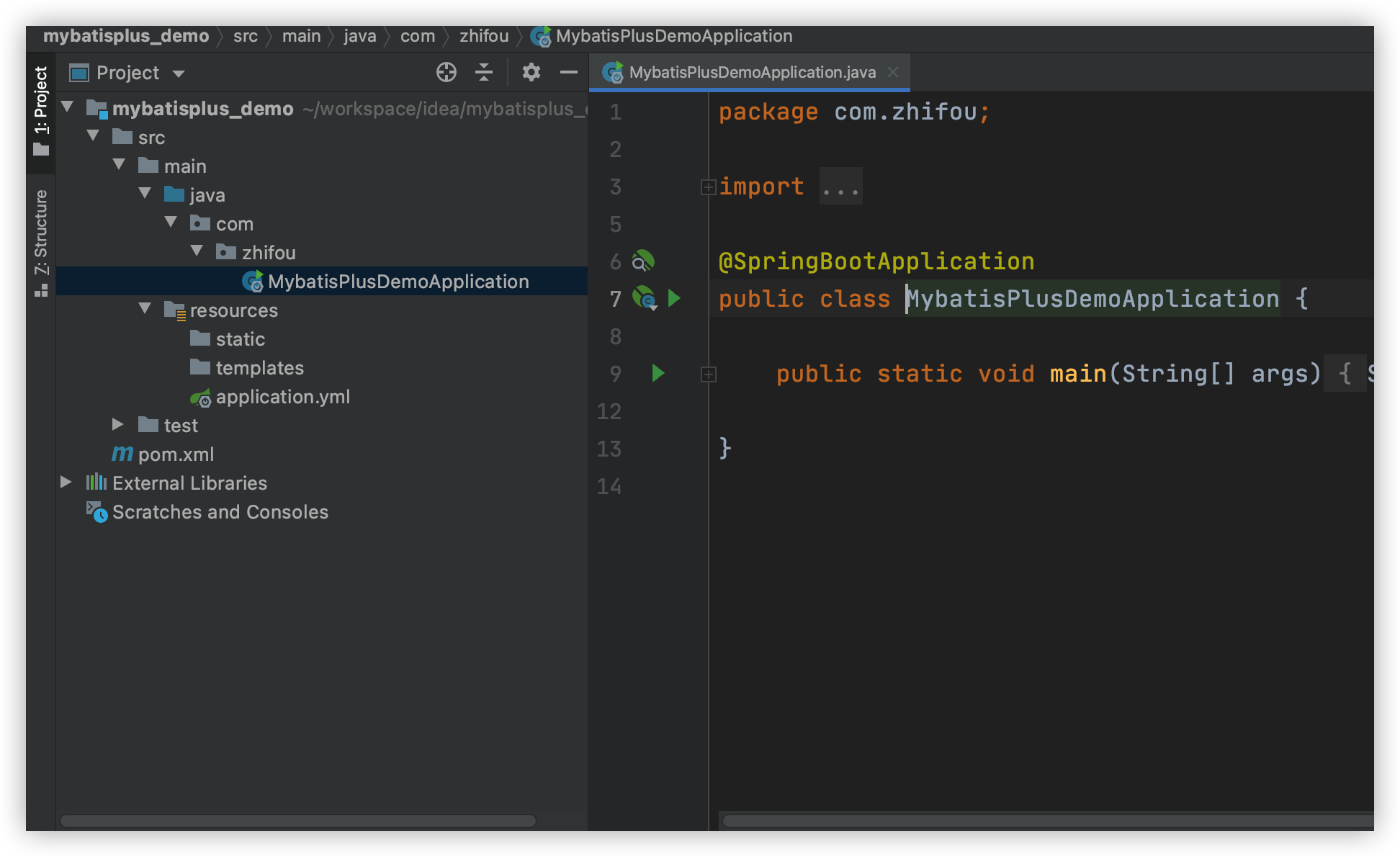
Task: Click the Project panel horizontal scrollbar
Action: coord(298,821)
